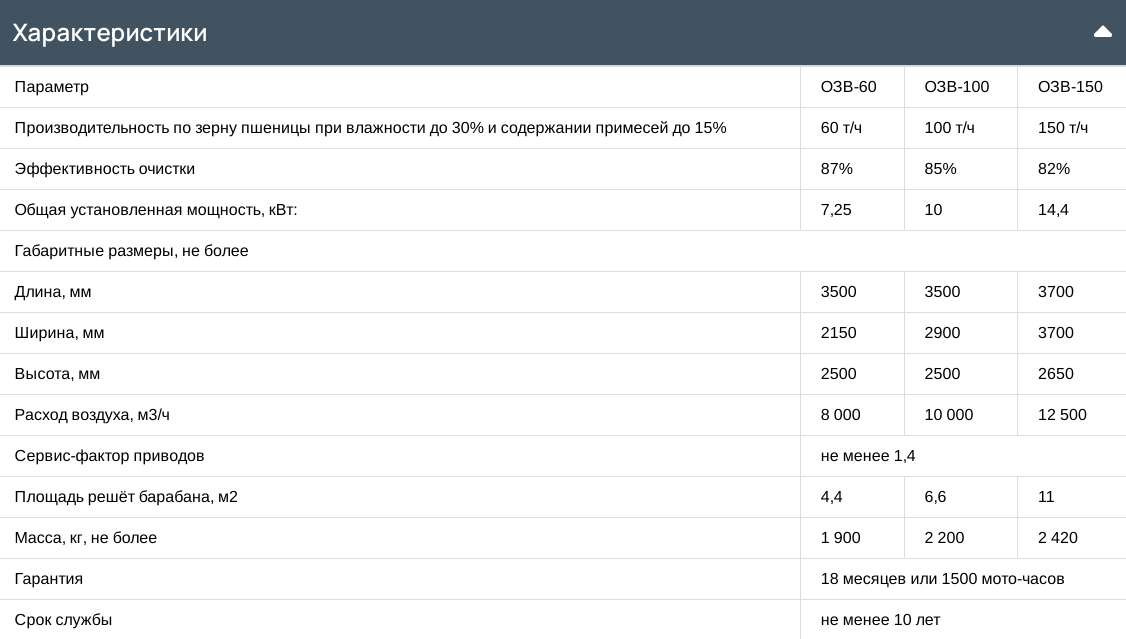Select the ОЗВ-150 column header
The width and height of the screenshot is (1126, 639).
(1070, 87)
